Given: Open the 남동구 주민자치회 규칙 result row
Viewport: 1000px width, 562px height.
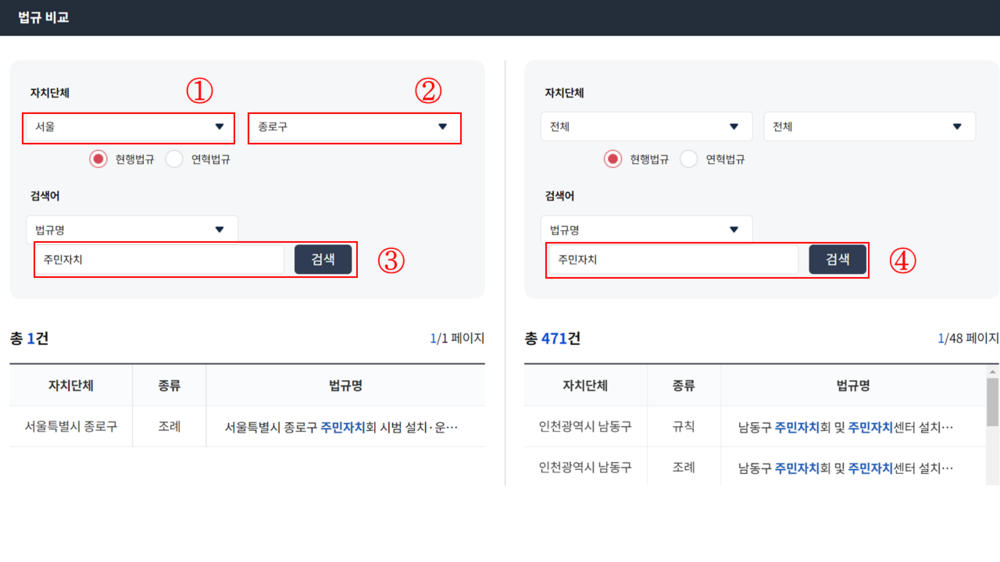Looking at the screenshot, I should [x=845, y=427].
